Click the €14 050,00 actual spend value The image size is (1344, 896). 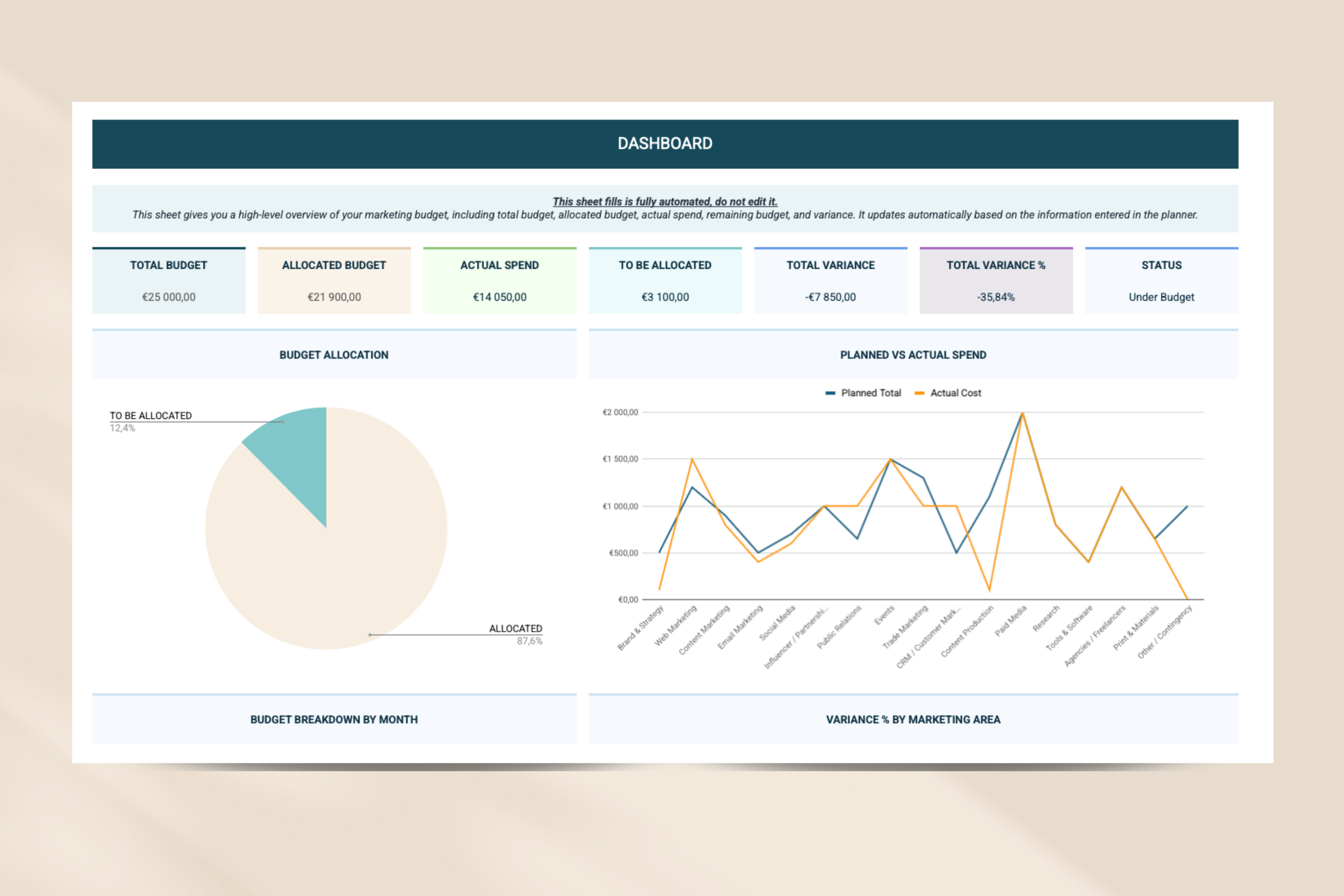pyautogui.click(x=499, y=297)
